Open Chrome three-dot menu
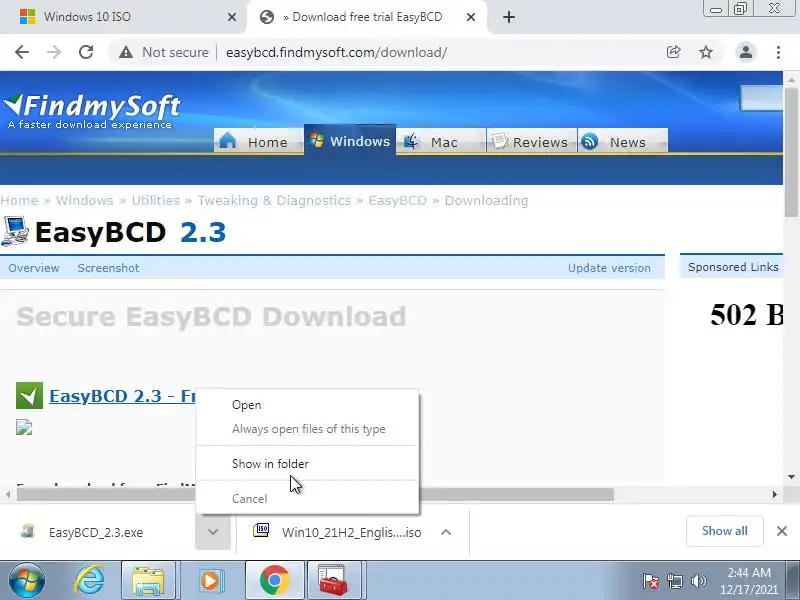 (x=778, y=52)
